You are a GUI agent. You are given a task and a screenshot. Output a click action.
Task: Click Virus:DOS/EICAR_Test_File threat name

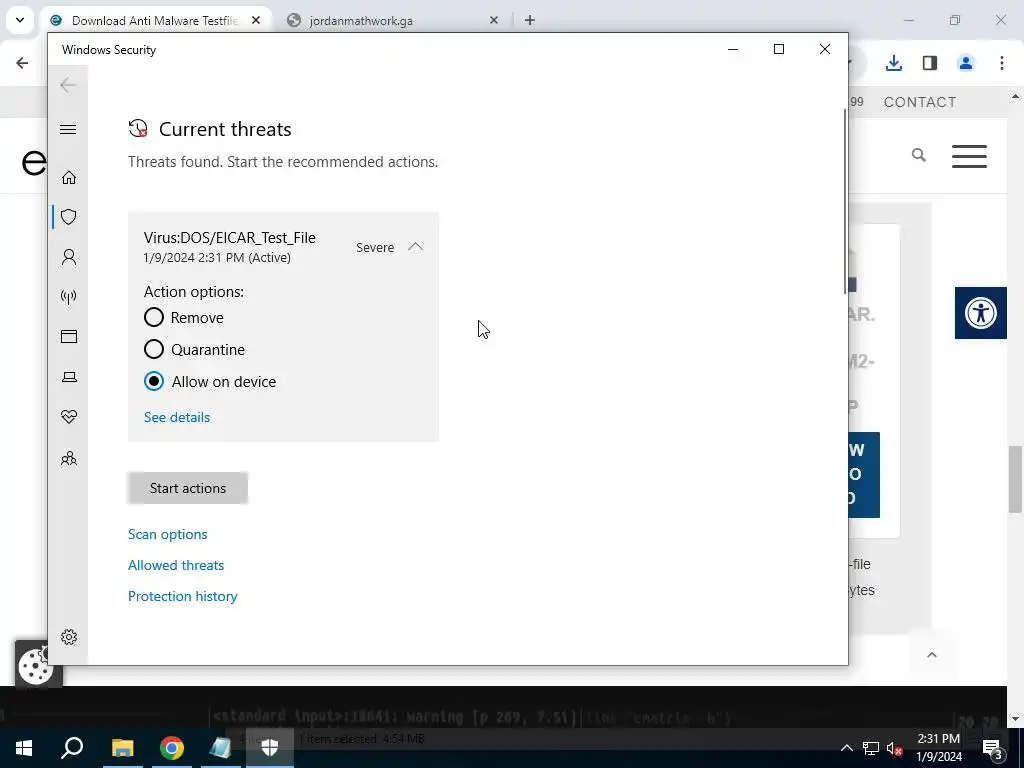[x=230, y=238]
